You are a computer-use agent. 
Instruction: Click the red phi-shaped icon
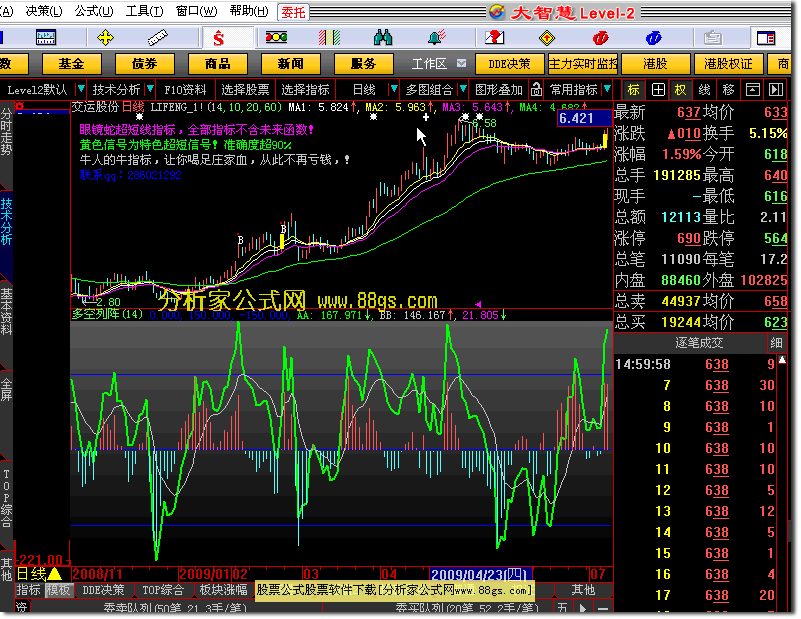pyautogui.click(x=600, y=38)
